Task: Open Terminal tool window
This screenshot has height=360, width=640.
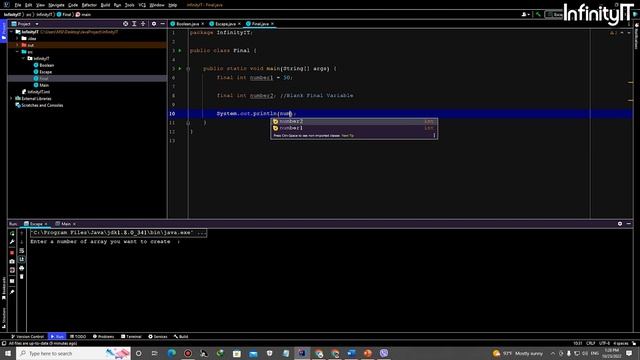Action: point(131,337)
